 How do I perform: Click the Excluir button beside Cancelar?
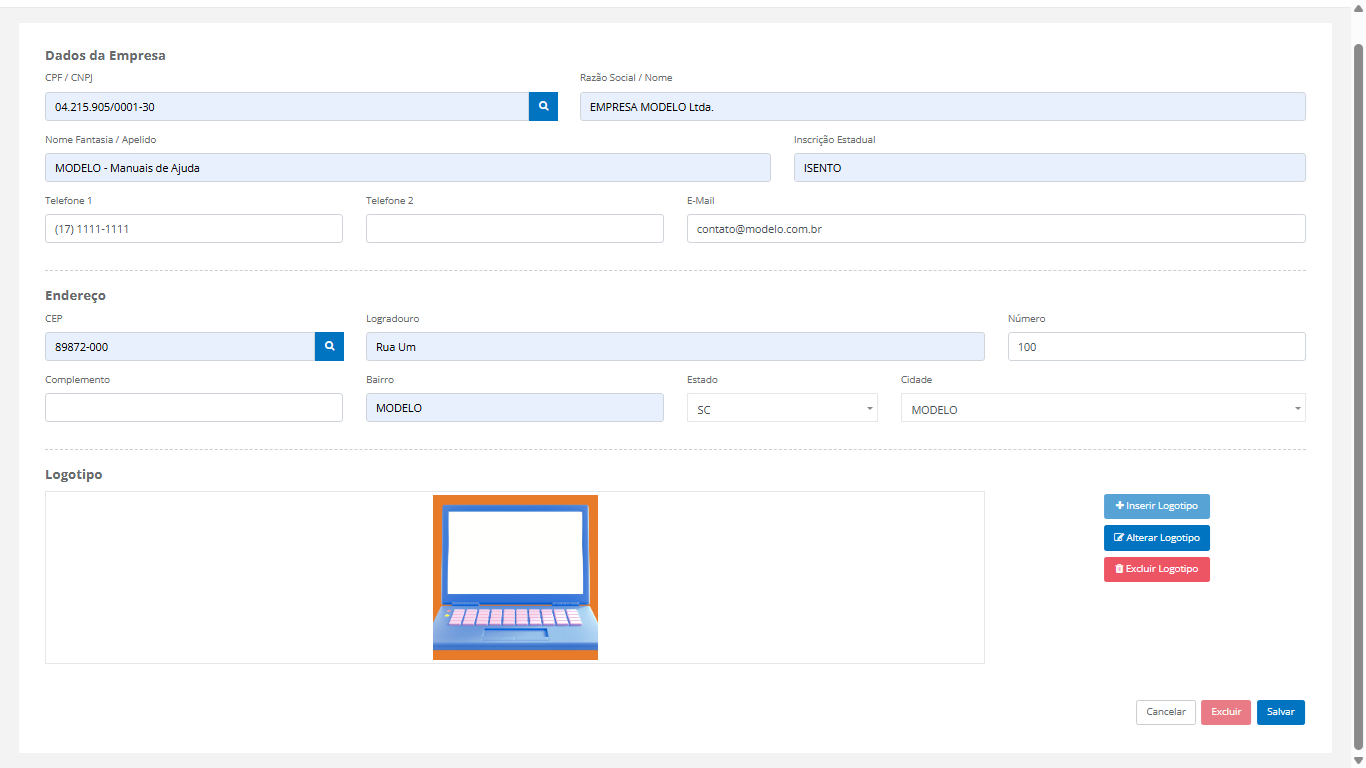point(1225,712)
